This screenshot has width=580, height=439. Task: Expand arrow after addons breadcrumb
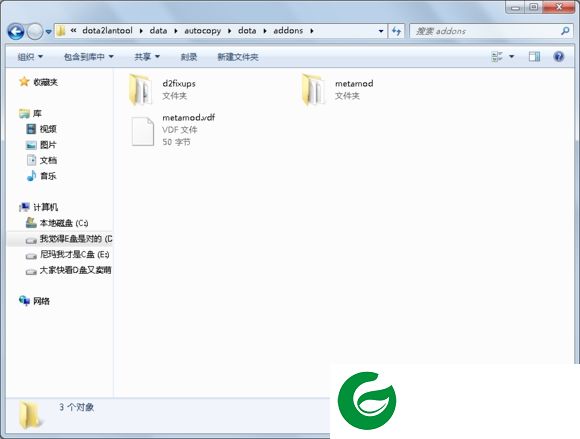coord(312,31)
